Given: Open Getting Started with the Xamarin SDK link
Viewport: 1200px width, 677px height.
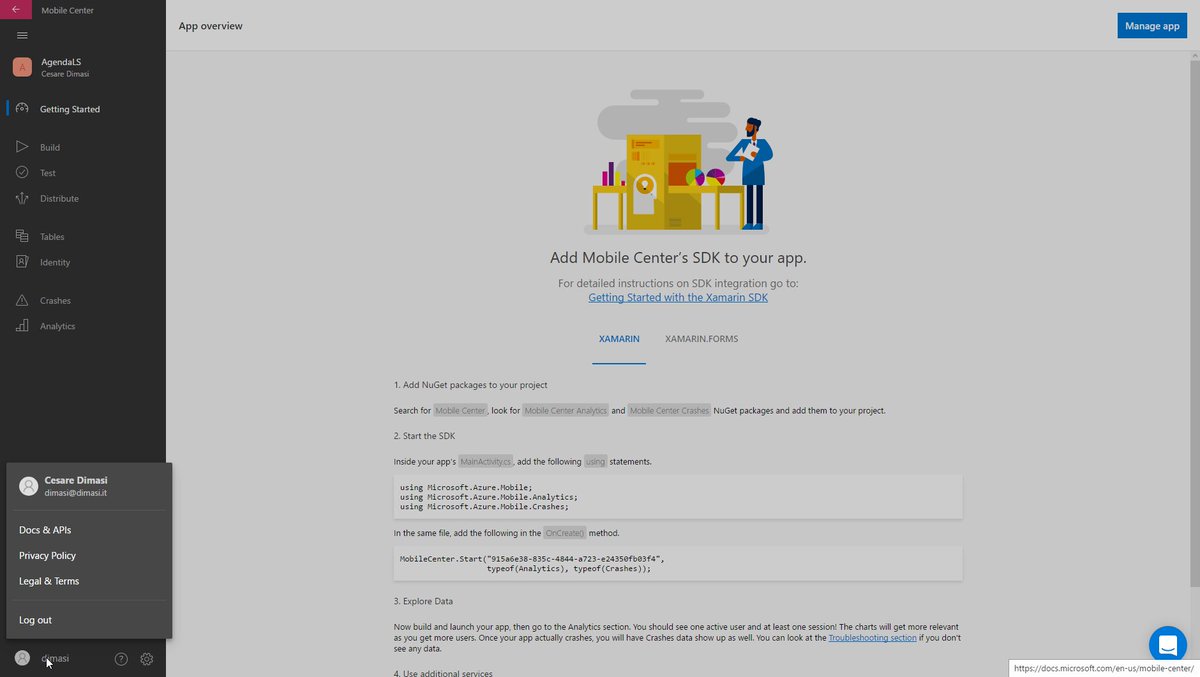Looking at the screenshot, I should point(678,297).
